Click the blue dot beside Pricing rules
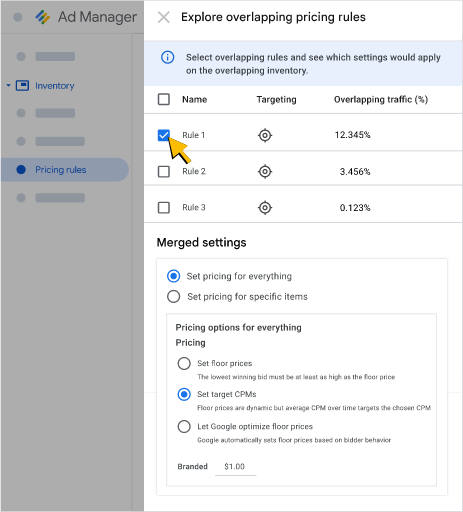Image resolution: width=463 pixels, height=512 pixels. click(x=21, y=170)
